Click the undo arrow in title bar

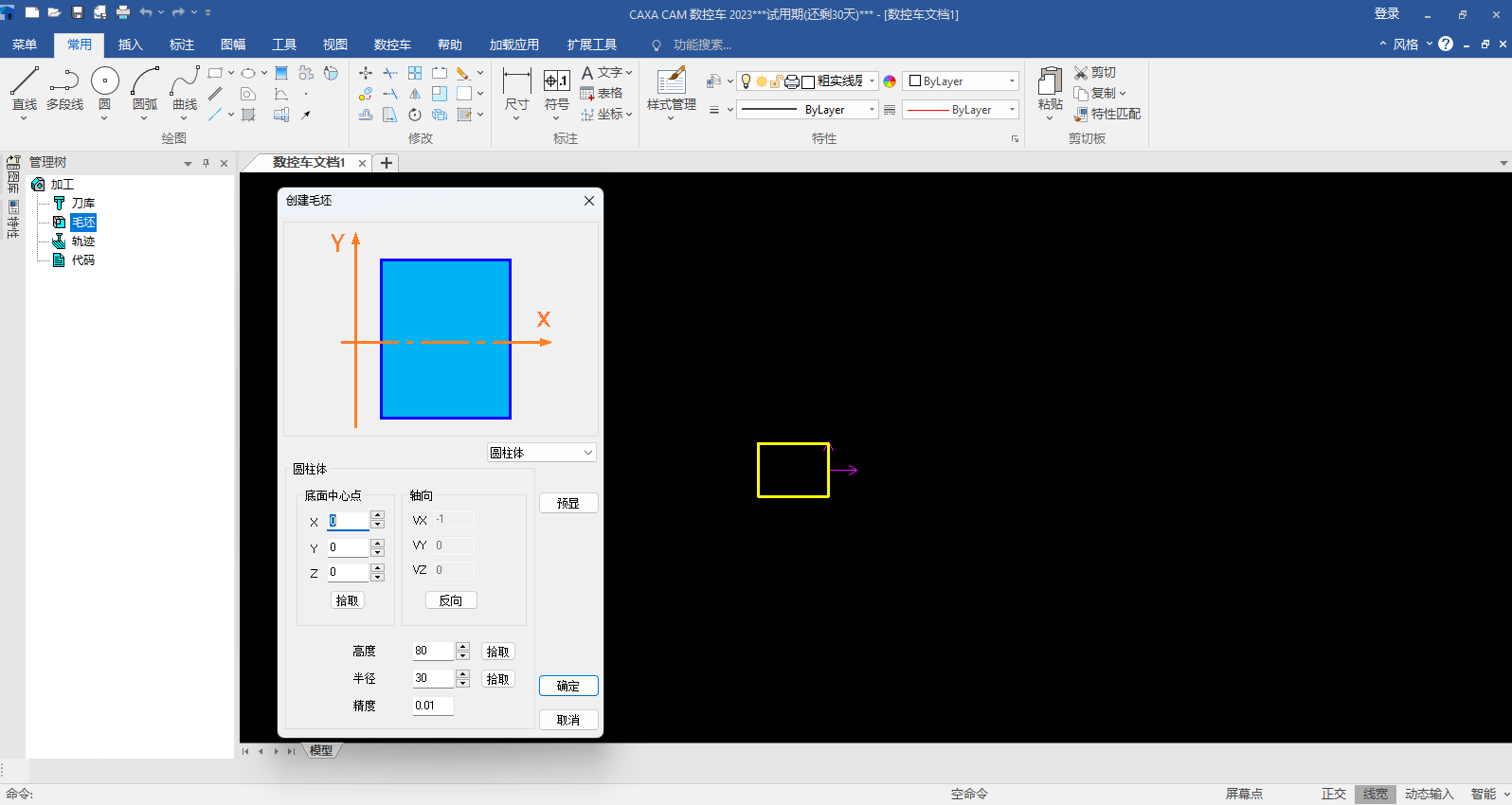point(146,12)
